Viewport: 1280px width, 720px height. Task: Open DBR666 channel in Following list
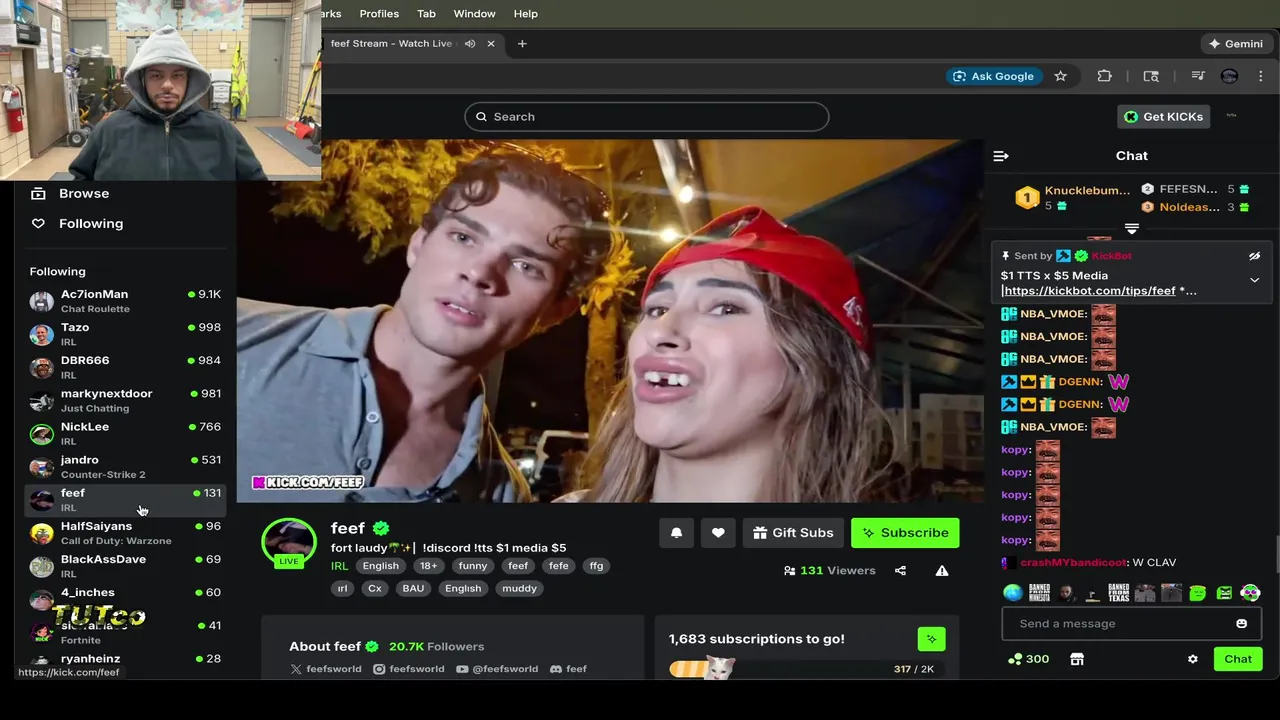tap(125, 367)
